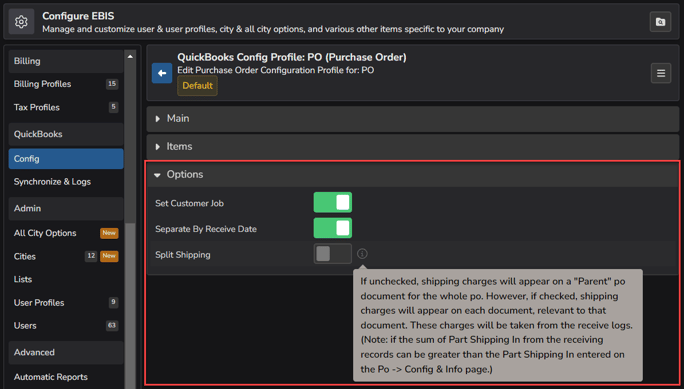The height and width of the screenshot is (389, 684).
Task: Expand the Items section
Action: coord(413,147)
